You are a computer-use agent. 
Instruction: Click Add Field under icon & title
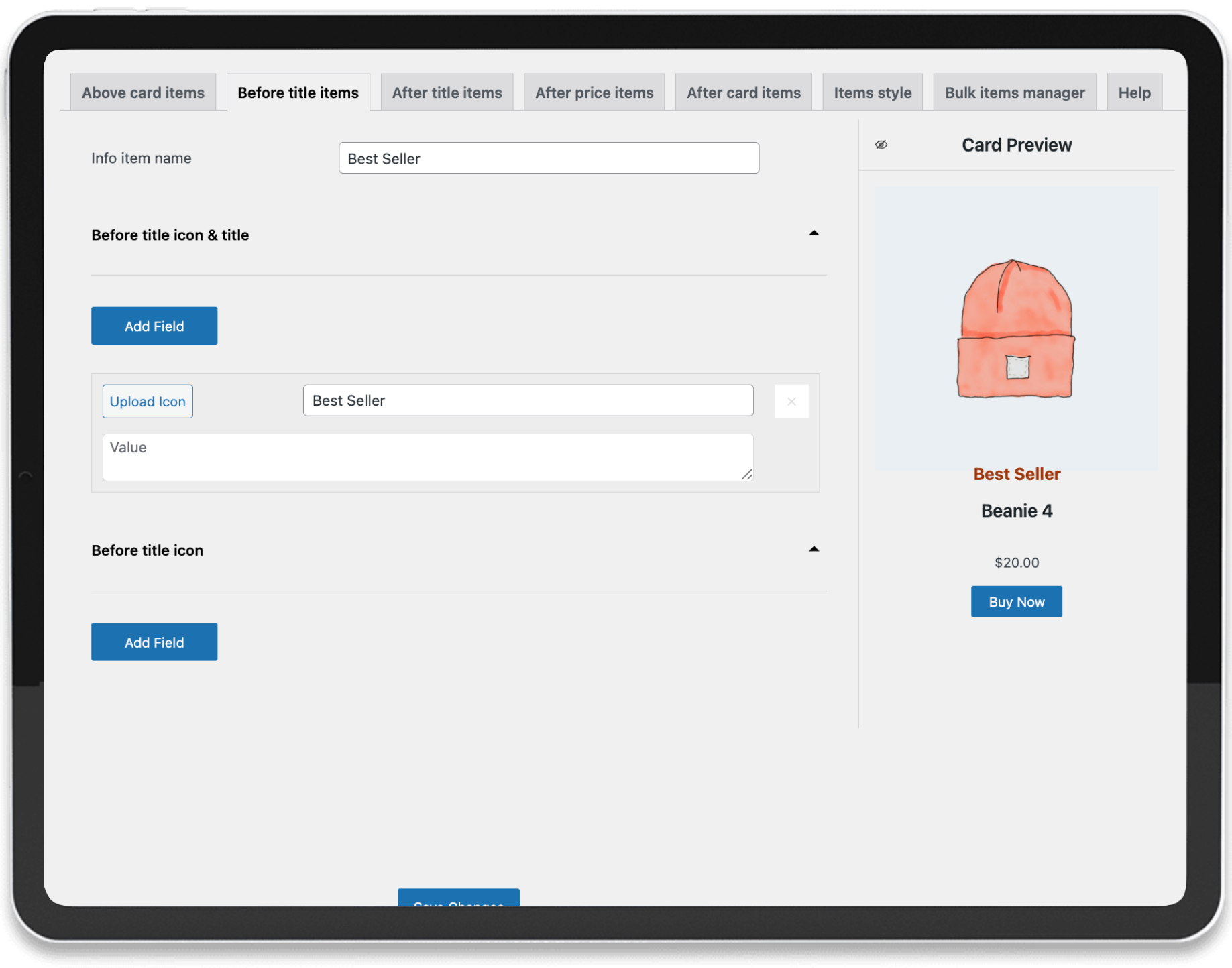point(154,326)
